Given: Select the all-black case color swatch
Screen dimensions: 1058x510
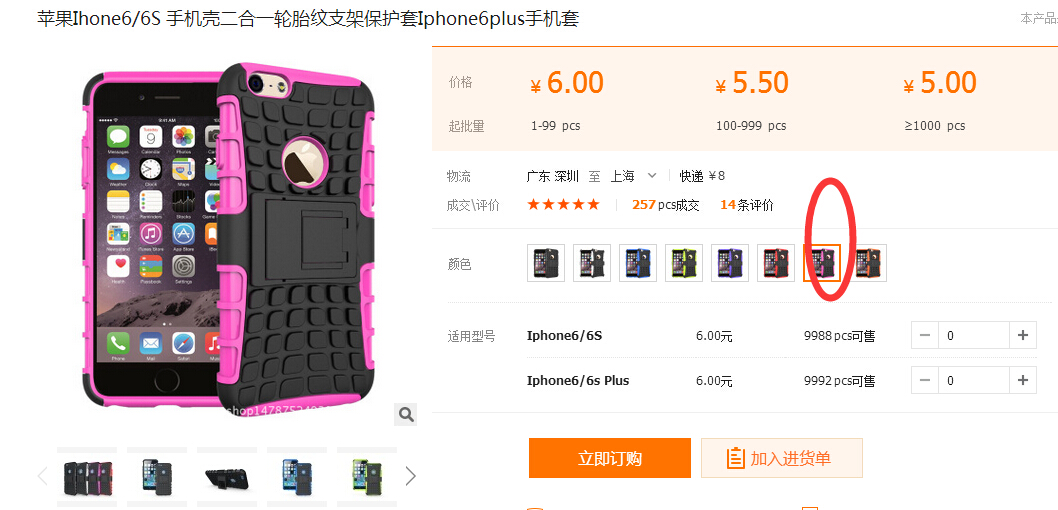Looking at the screenshot, I should point(546,263).
